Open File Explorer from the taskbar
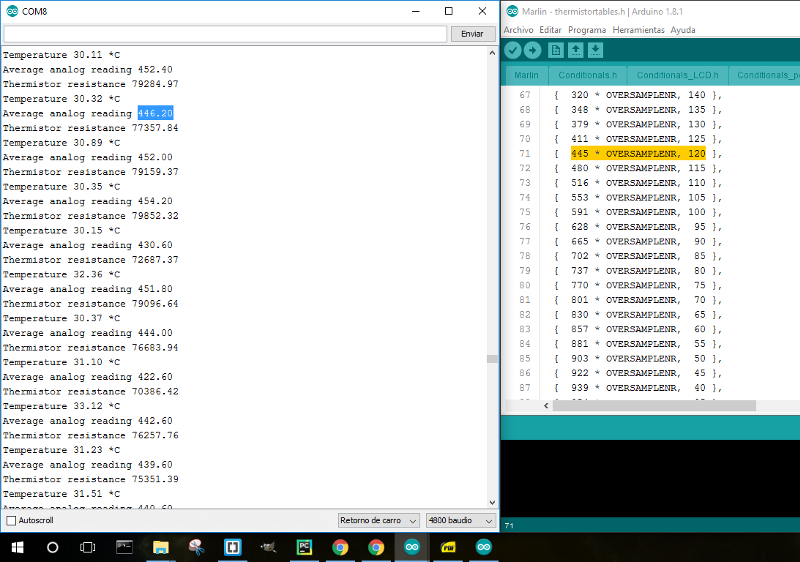This screenshot has width=800, height=562. tap(161, 547)
